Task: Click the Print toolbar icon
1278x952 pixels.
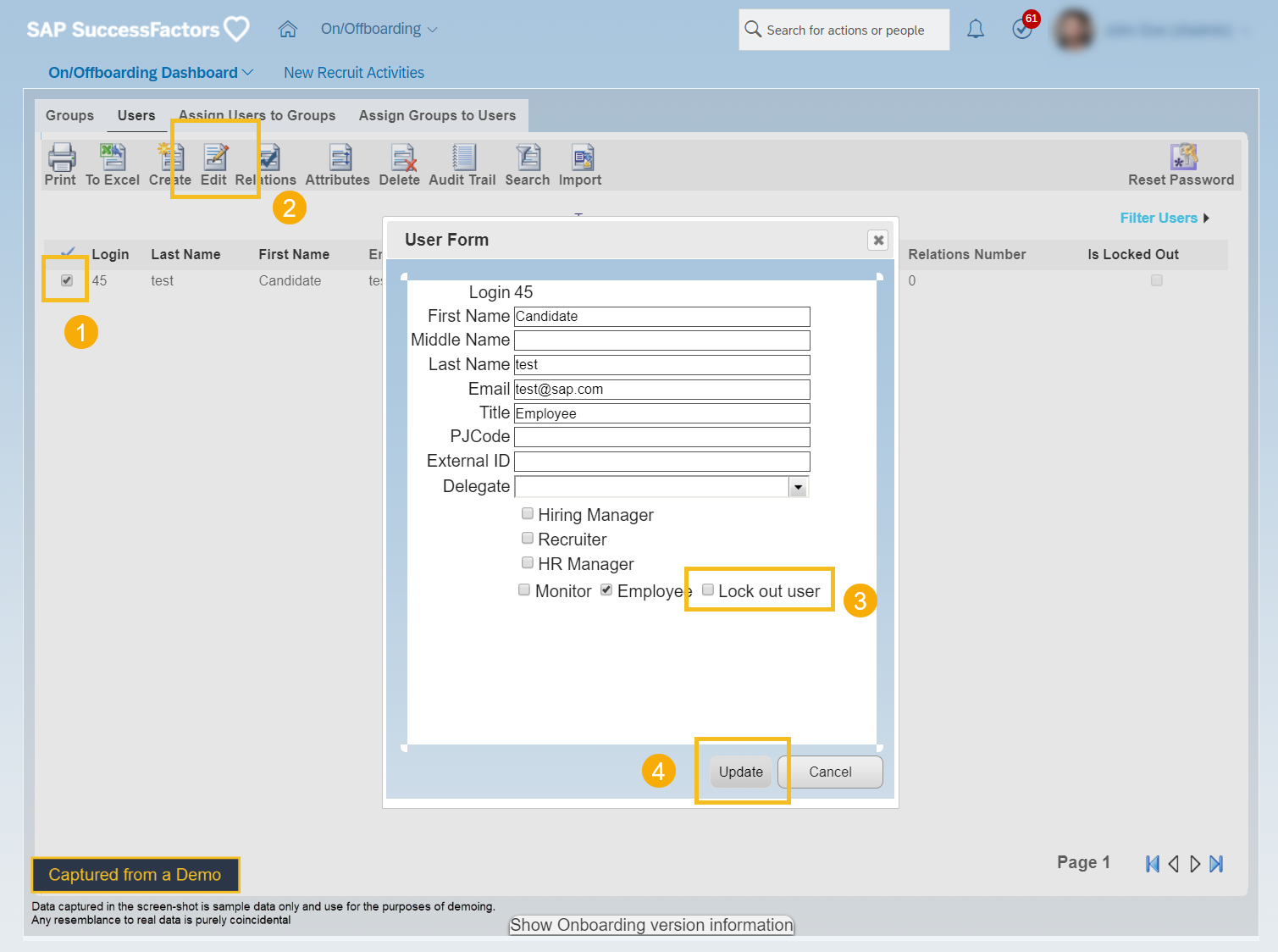Action: pyautogui.click(x=61, y=158)
